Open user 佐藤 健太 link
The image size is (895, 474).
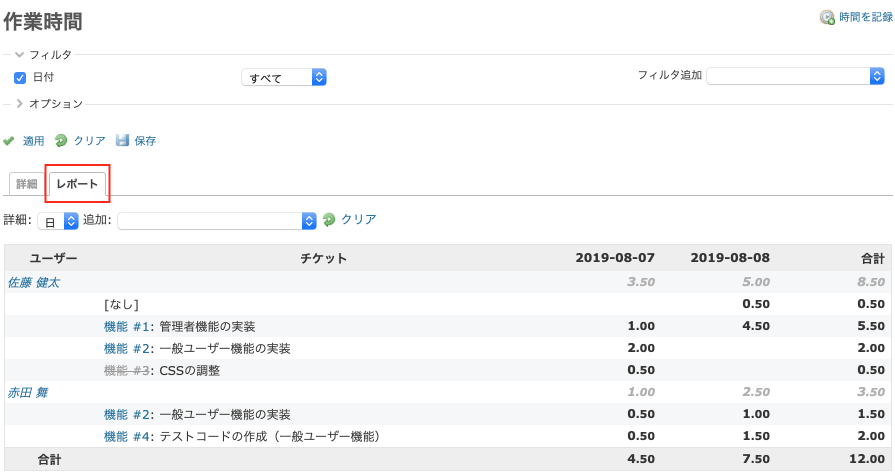point(33,283)
